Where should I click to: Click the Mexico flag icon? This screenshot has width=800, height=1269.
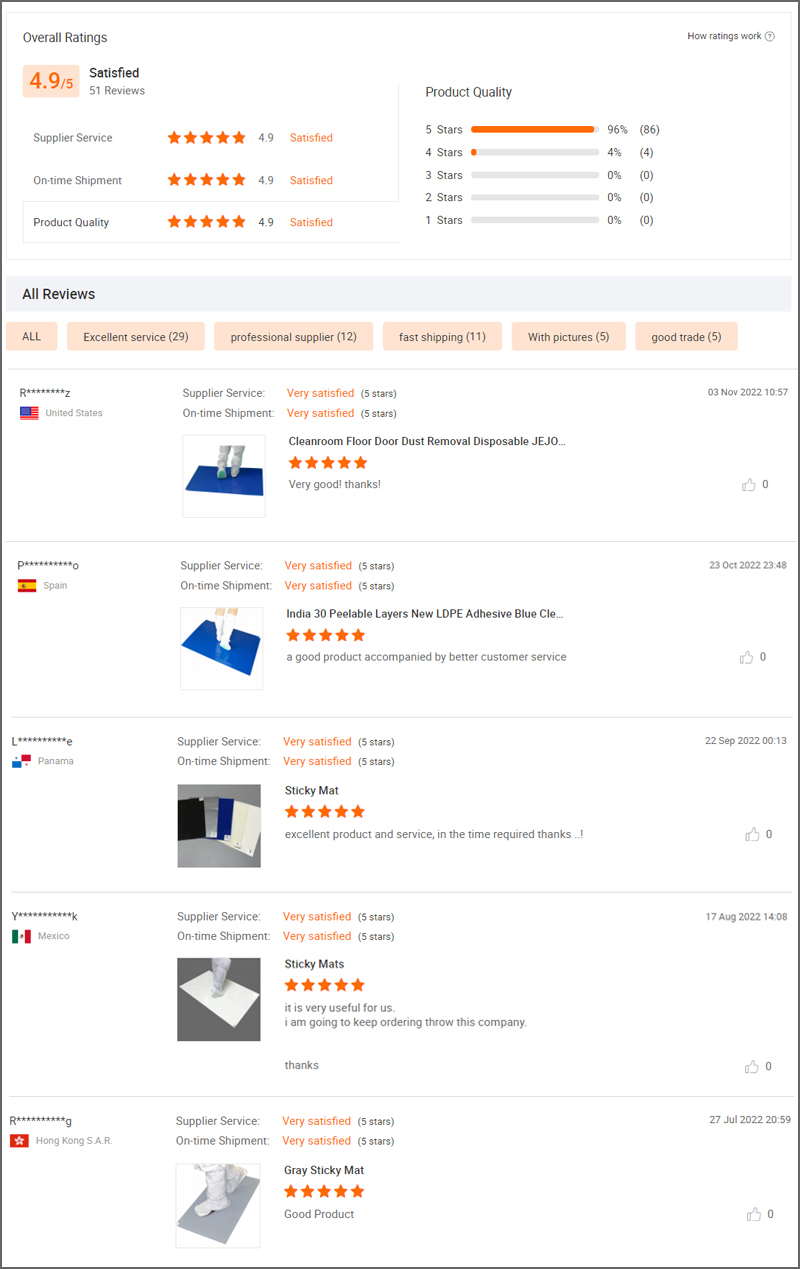tap(21, 936)
